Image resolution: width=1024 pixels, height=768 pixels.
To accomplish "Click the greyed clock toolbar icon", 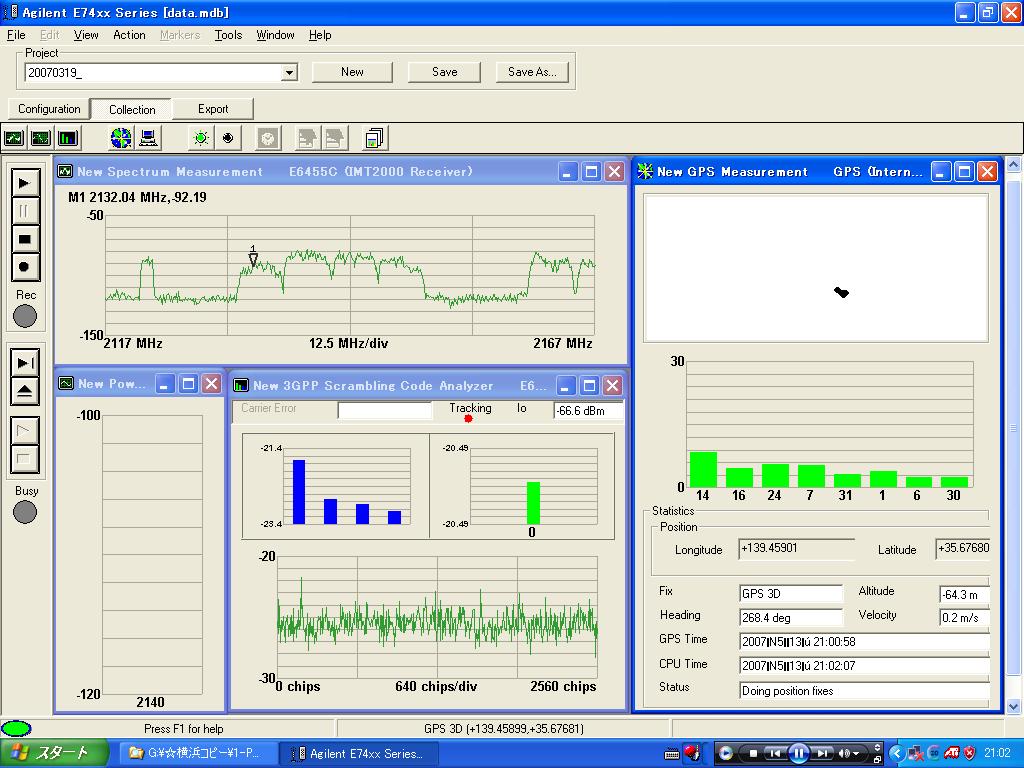I will point(268,138).
